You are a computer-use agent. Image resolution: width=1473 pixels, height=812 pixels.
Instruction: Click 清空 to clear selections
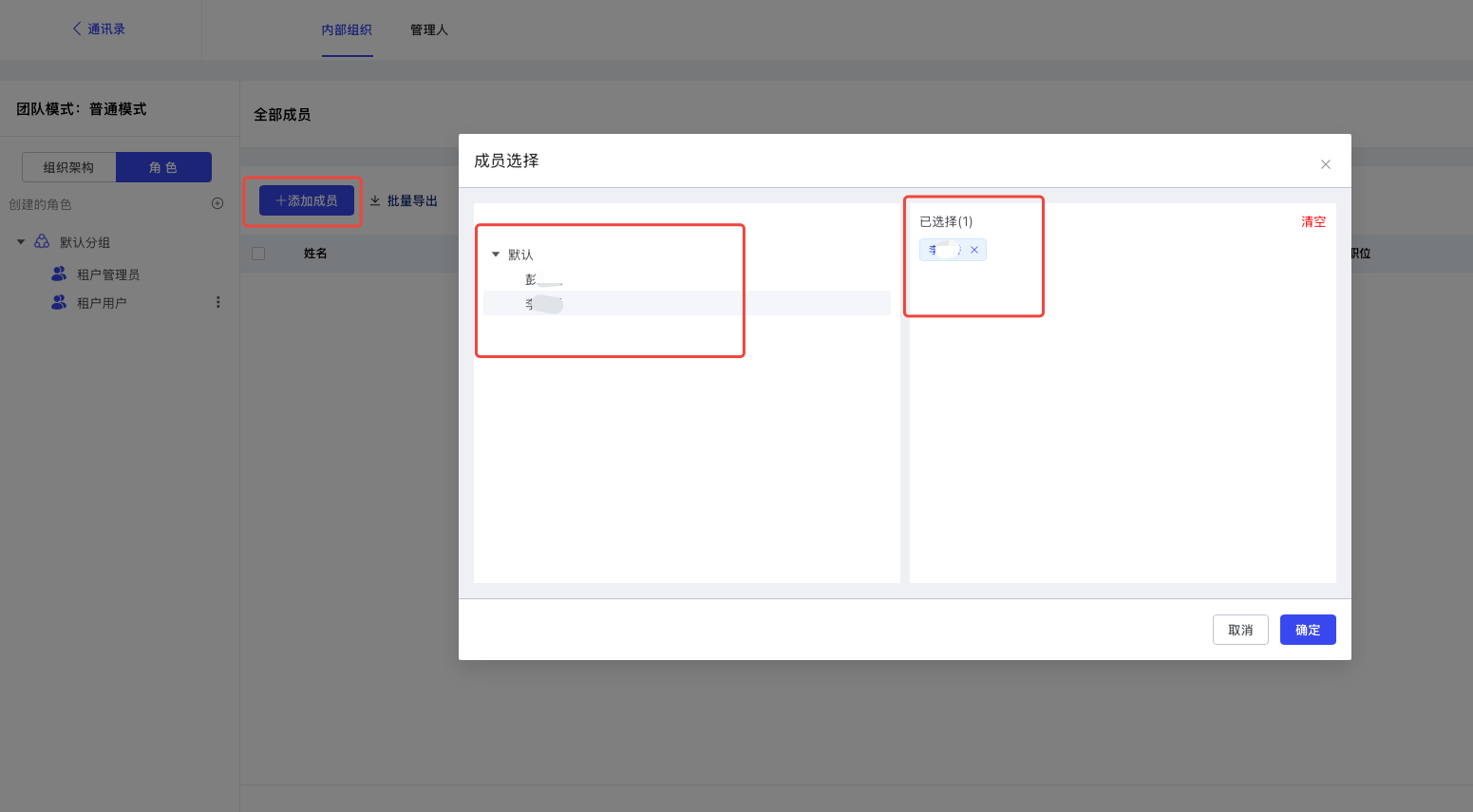[1312, 221]
